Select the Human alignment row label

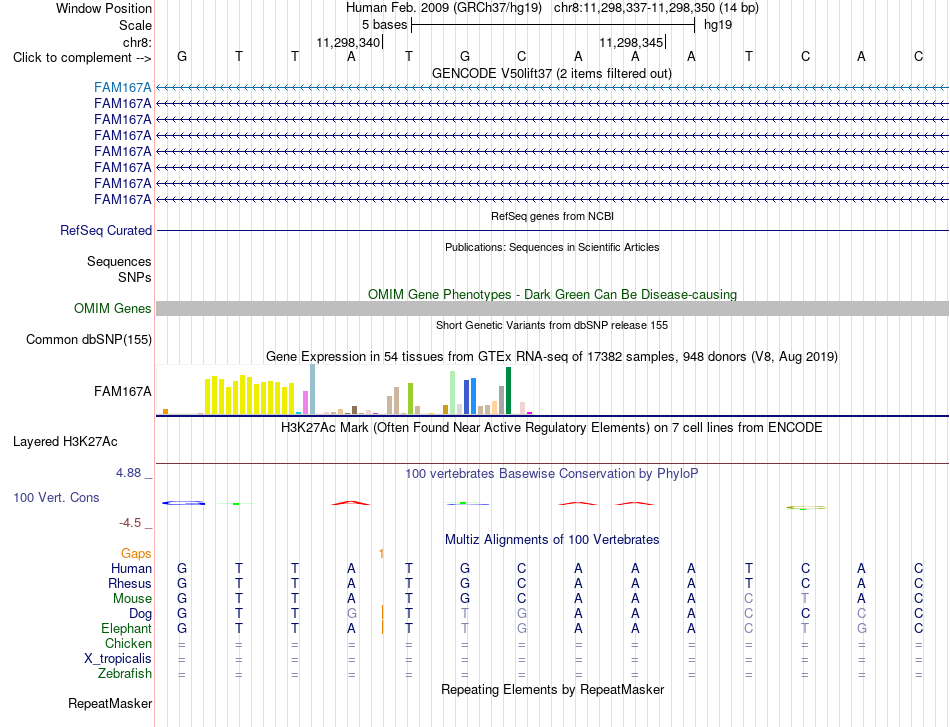[x=131, y=568]
